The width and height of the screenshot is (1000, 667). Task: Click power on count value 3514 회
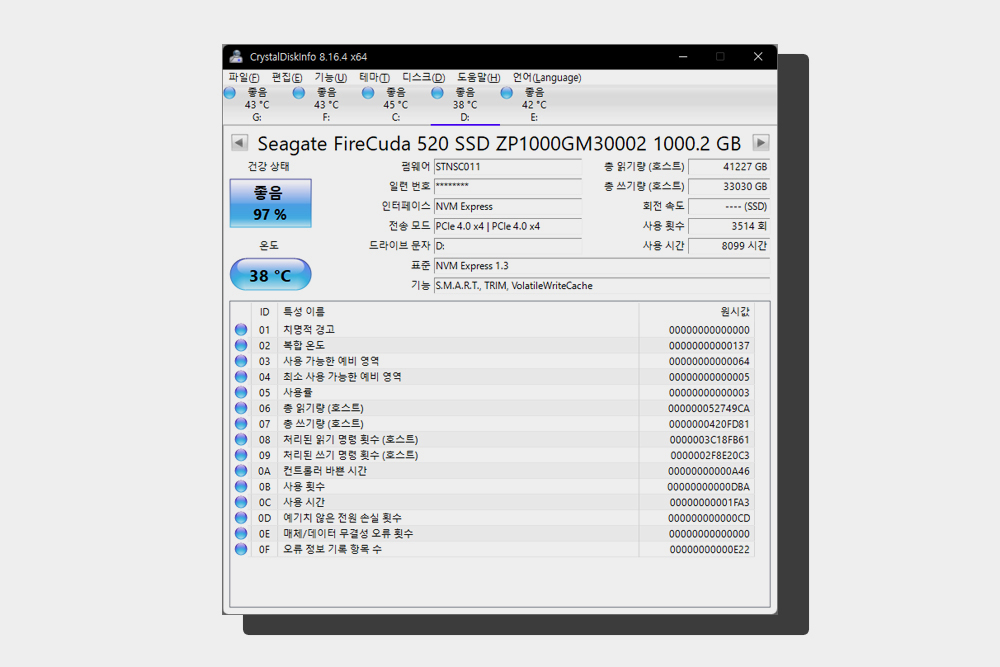[729, 226]
